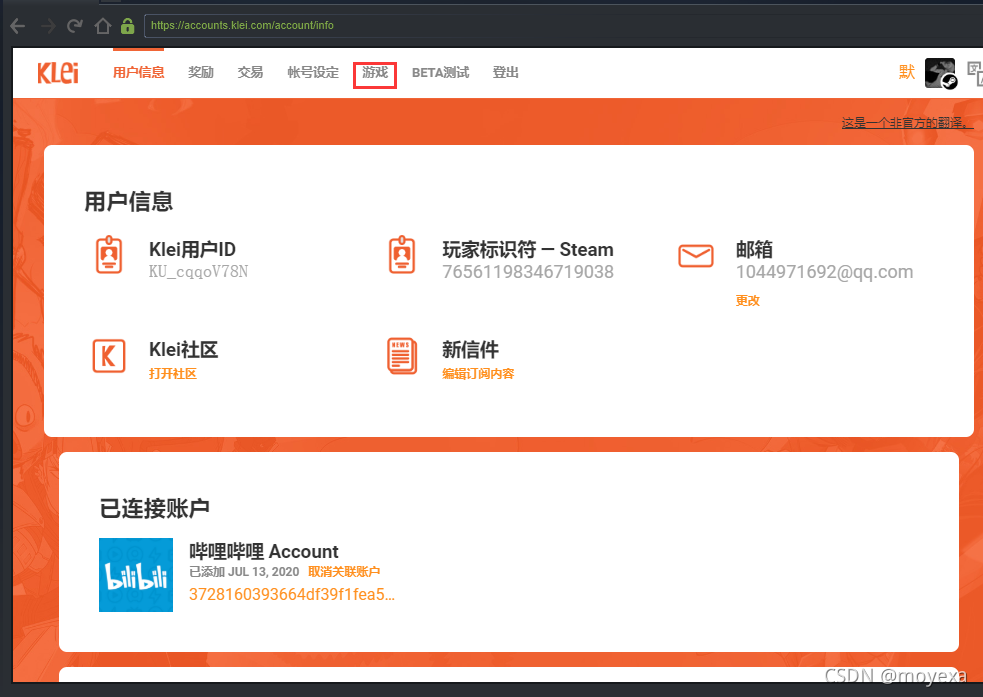
Task: Click 打开社区 link
Action: (173, 374)
